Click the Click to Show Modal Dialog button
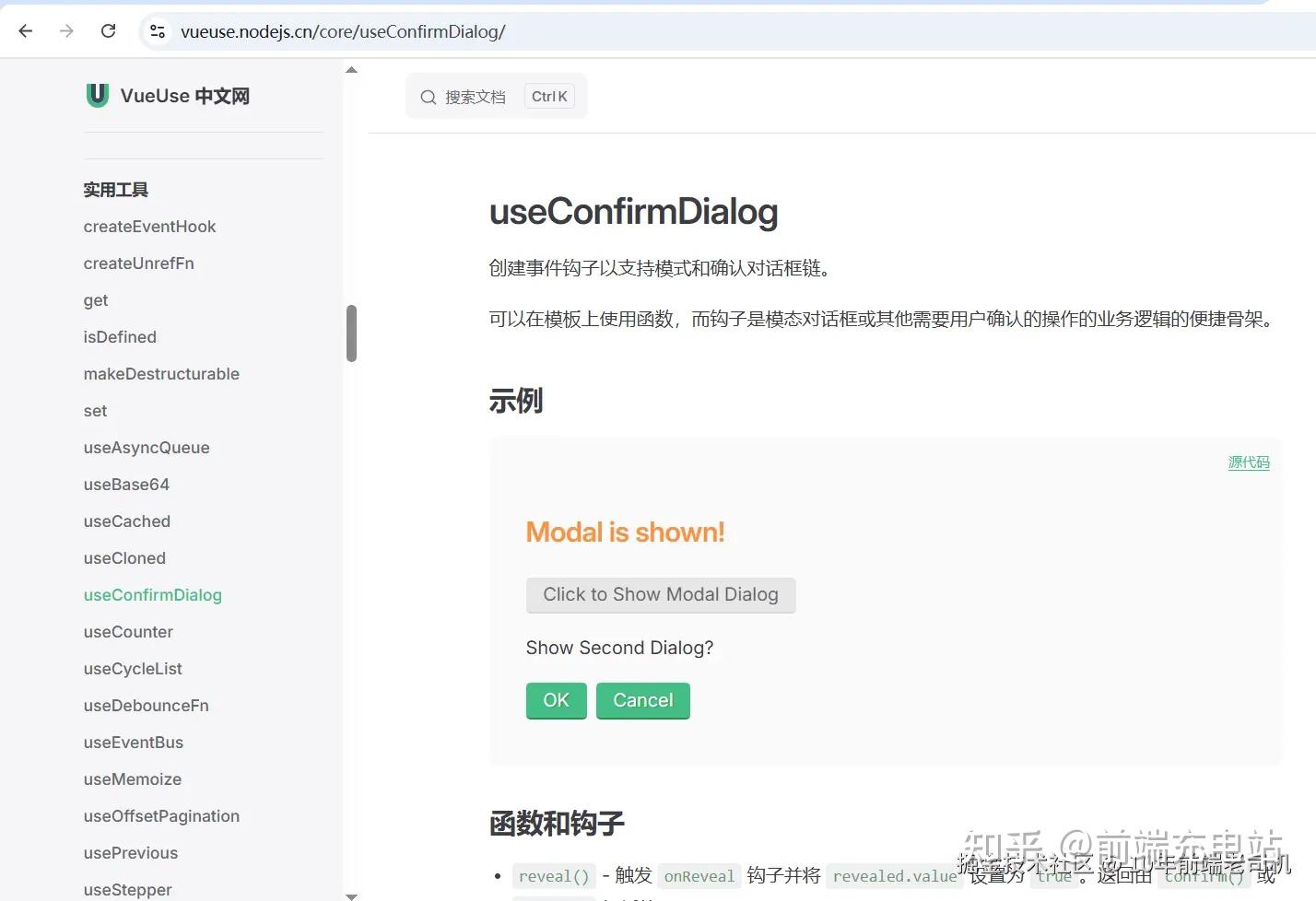The height and width of the screenshot is (901, 1316). tap(660, 594)
